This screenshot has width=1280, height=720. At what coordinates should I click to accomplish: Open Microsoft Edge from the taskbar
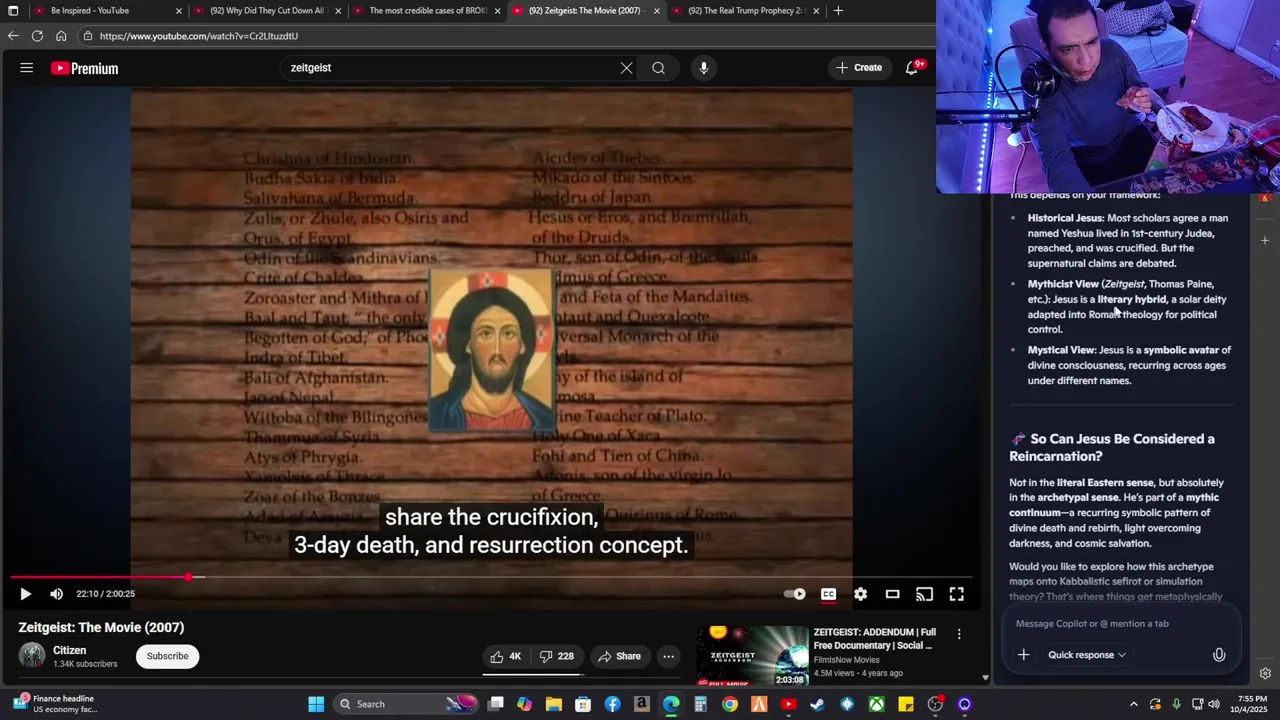[x=671, y=704]
